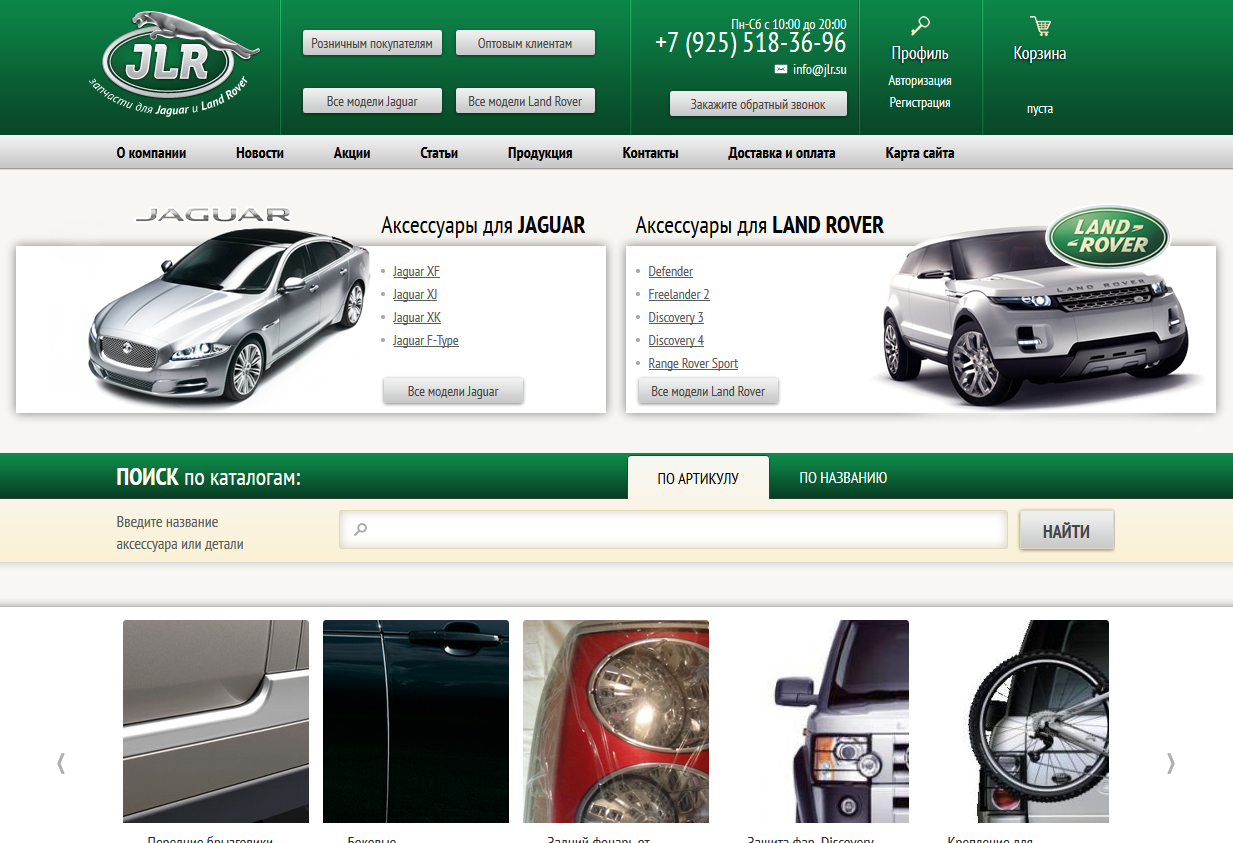Advance carousel with the right arrow
Image resolution: width=1233 pixels, height=843 pixels.
click(x=1171, y=763)
